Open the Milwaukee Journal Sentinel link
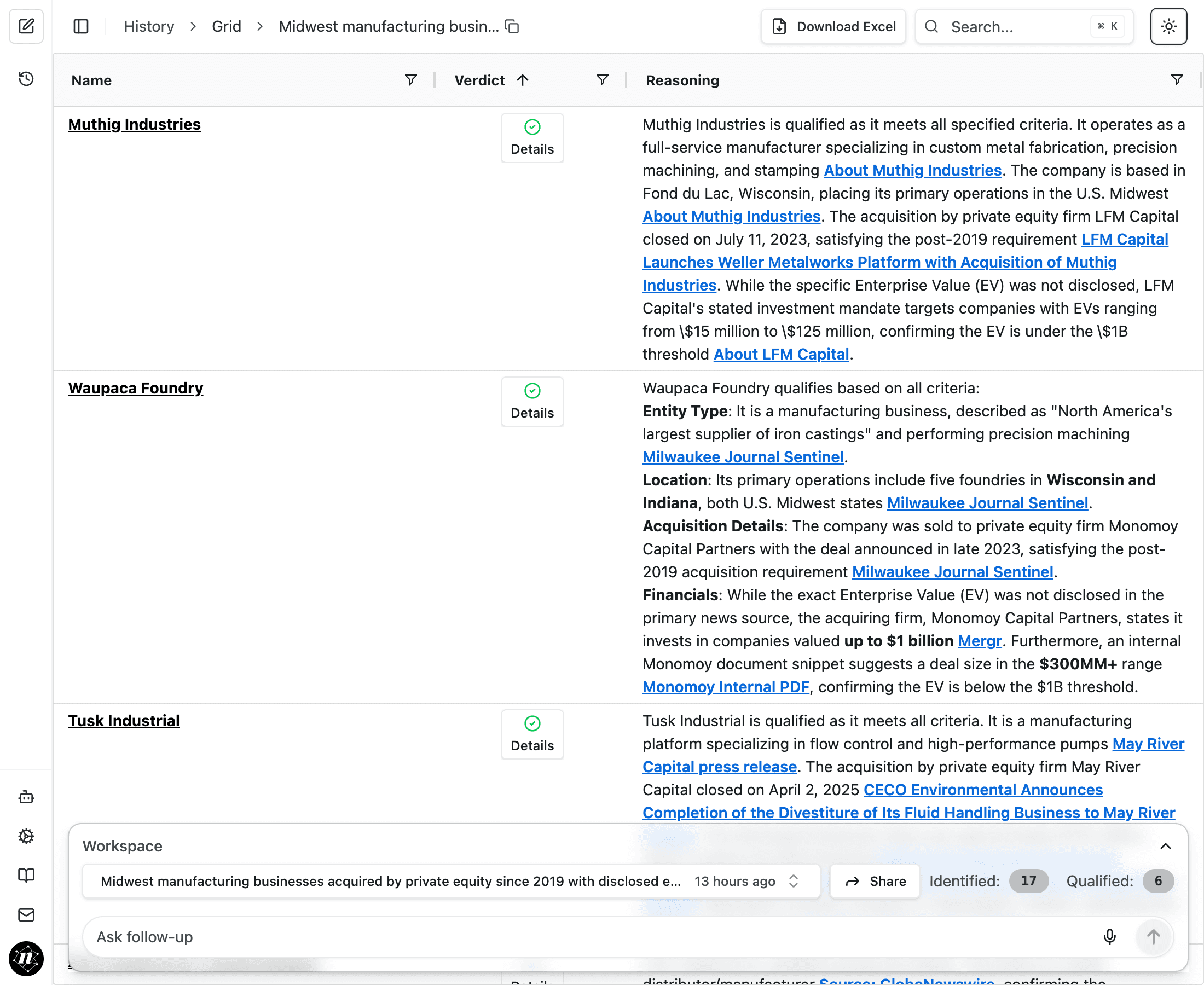Image resolution: width=1204 pixels, height=985 pixels. pos(743,457)
